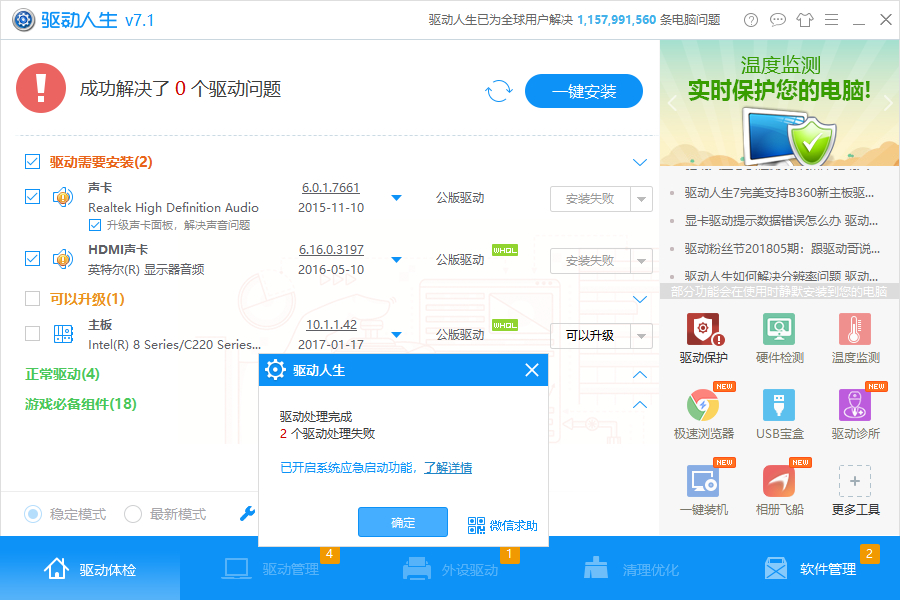The image size is (900, 600).
Task: Click the refresh scan icon
Action: (x=498, y=91)
